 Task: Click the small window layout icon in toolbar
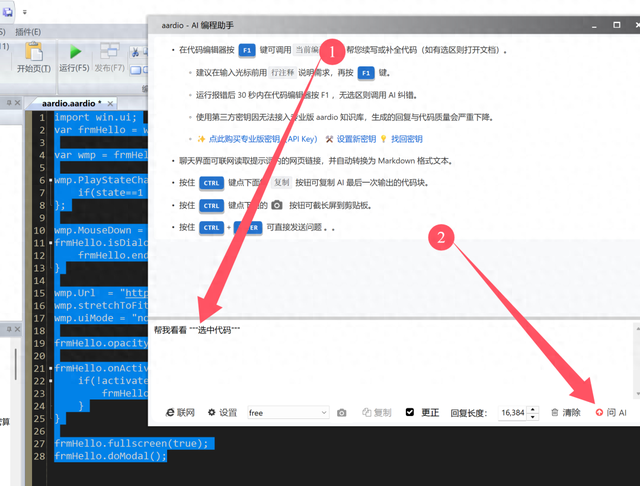(136, 70)
